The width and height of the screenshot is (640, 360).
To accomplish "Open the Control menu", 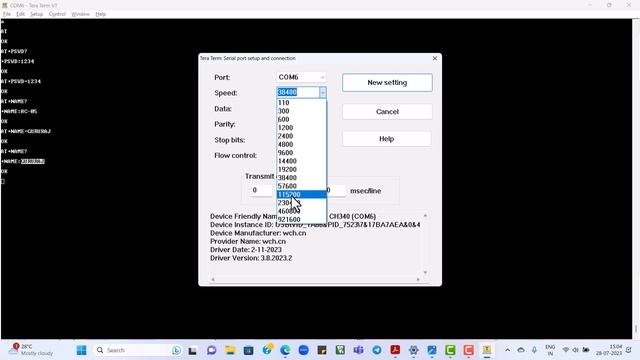I will pos(57,14).
